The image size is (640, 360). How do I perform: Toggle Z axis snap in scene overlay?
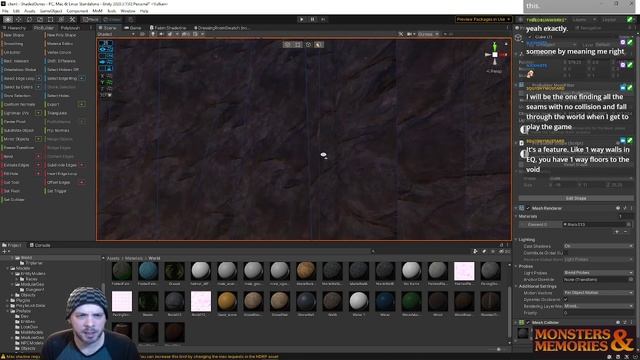[106, 89]
